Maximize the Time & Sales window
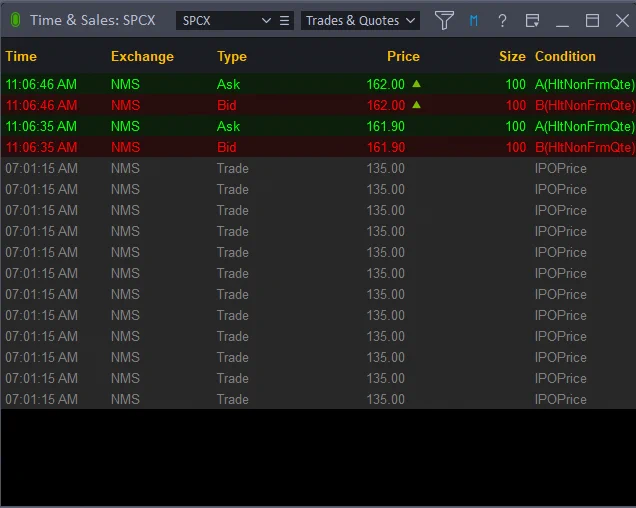 click(592, 20)
